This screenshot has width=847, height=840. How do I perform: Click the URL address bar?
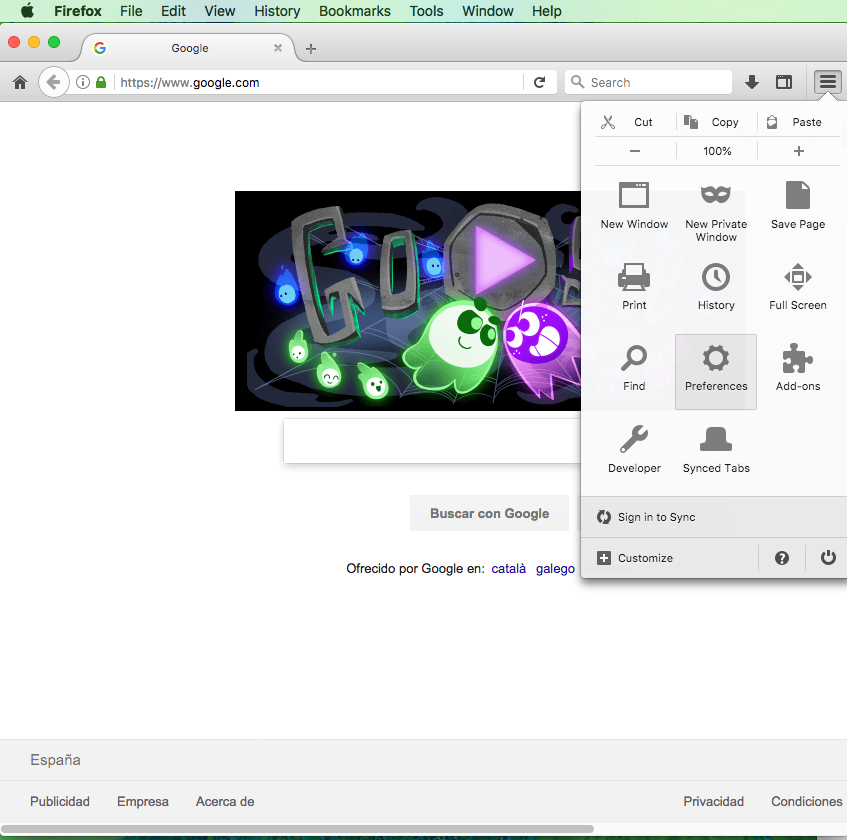click(x=319, y=82)
